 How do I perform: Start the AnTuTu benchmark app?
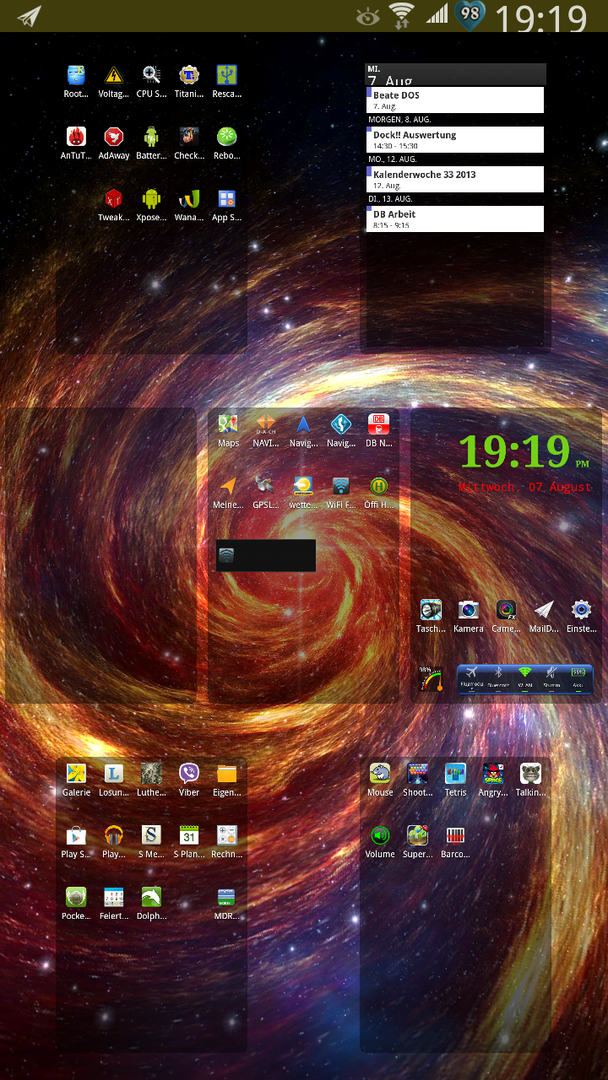pyautogui.click(x=76, y=136)
